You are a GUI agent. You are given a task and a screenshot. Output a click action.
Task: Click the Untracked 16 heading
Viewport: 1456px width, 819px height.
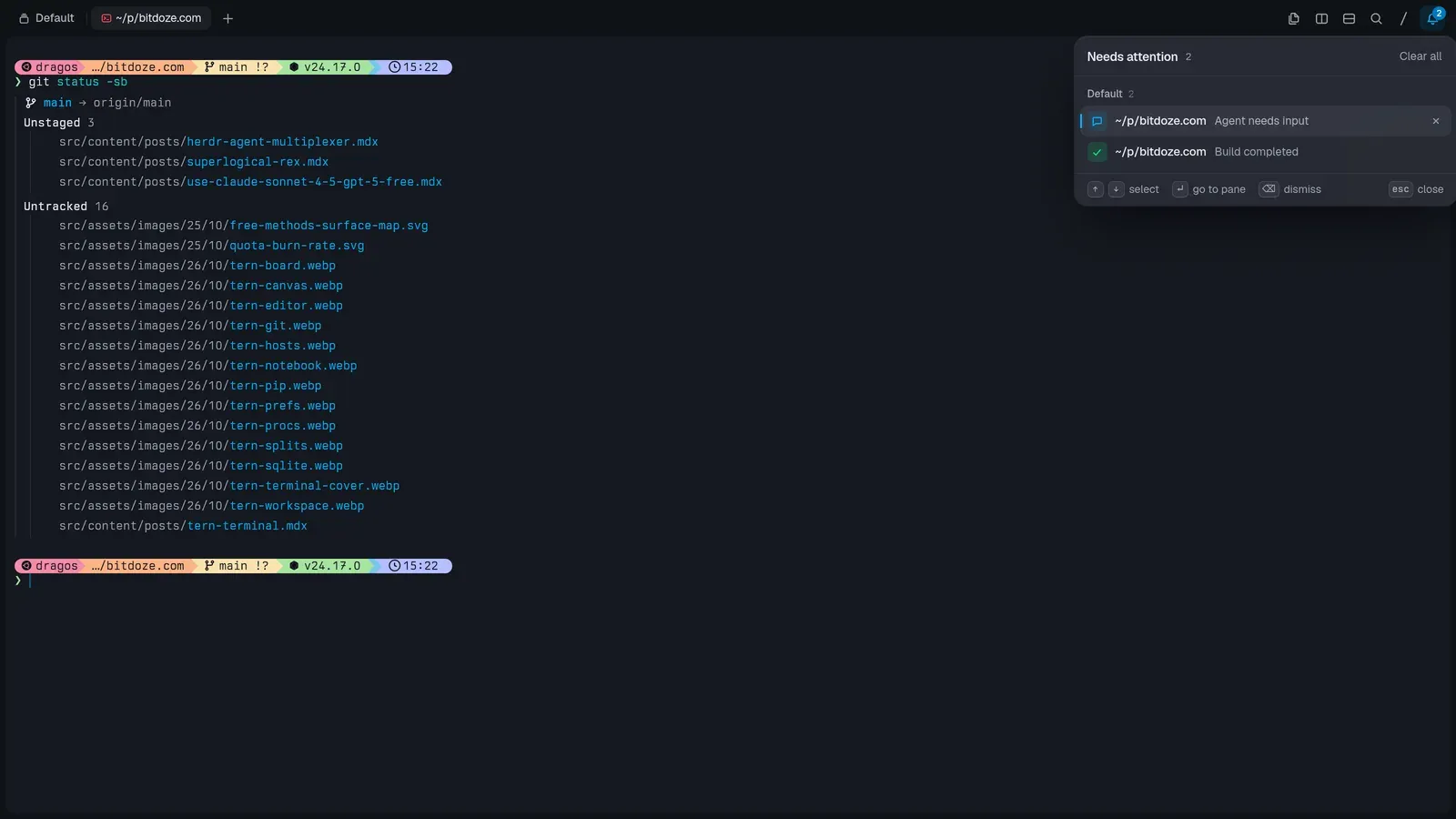[x=66, y=207]
